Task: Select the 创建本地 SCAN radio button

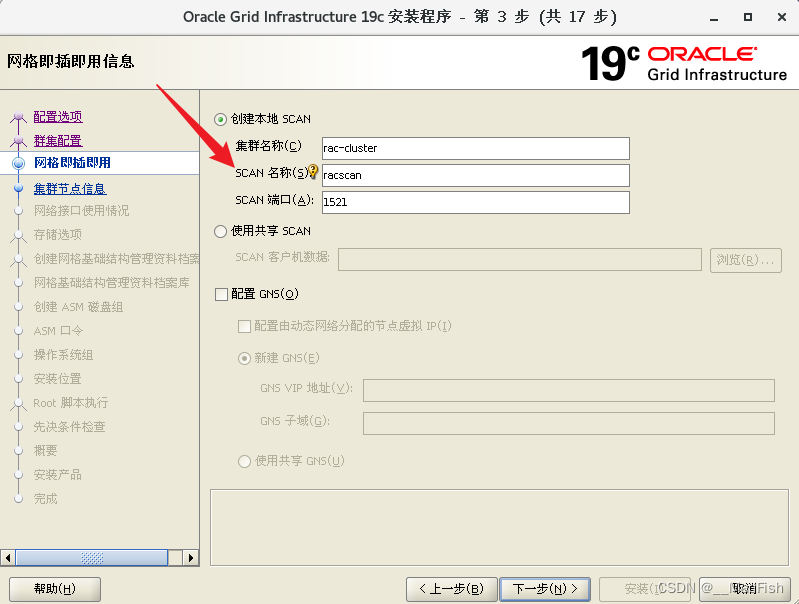Action: (220, 120)
